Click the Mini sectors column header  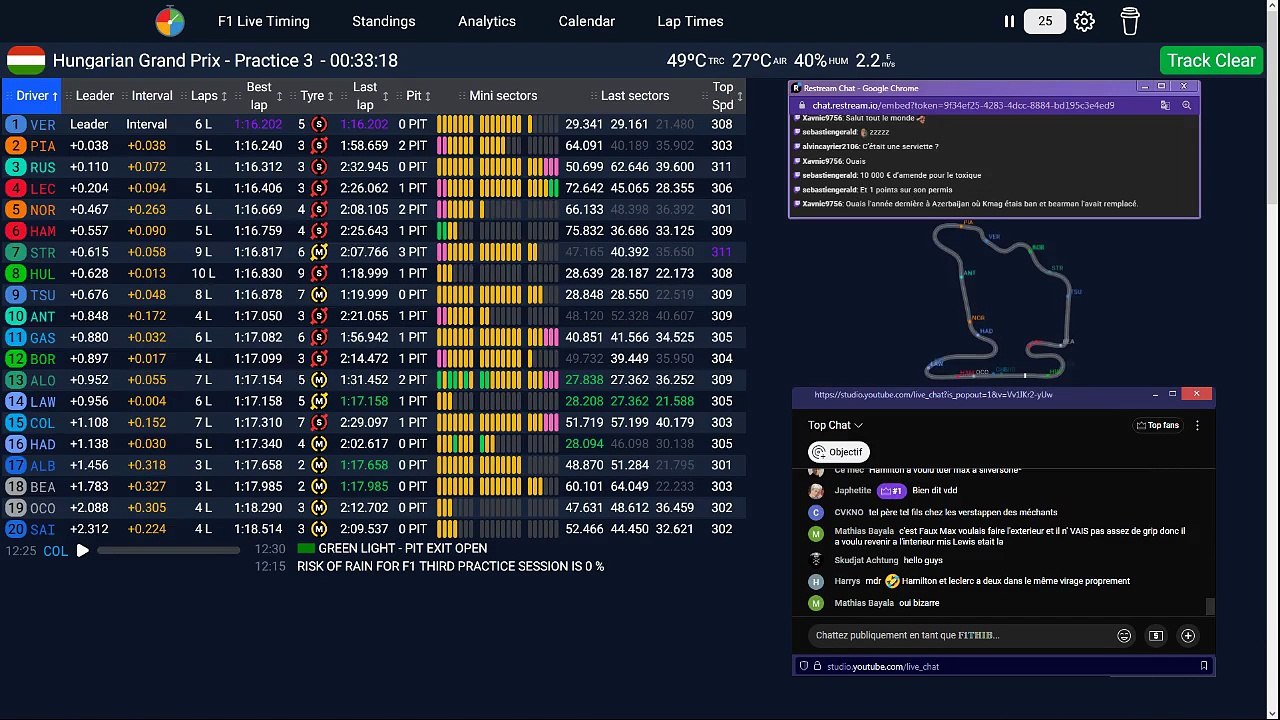point(503,96)
